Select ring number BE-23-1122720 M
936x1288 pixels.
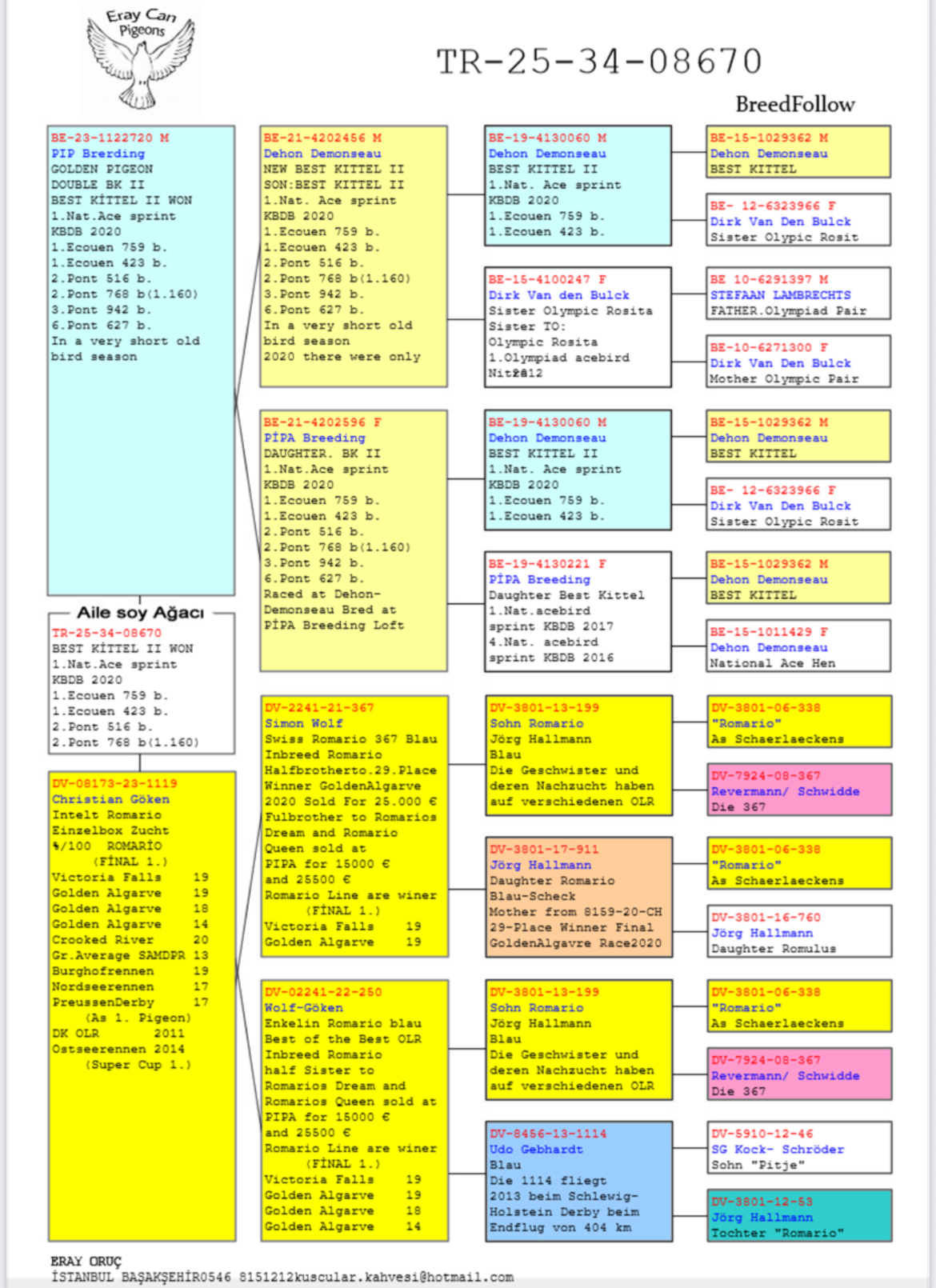[110, 138]
